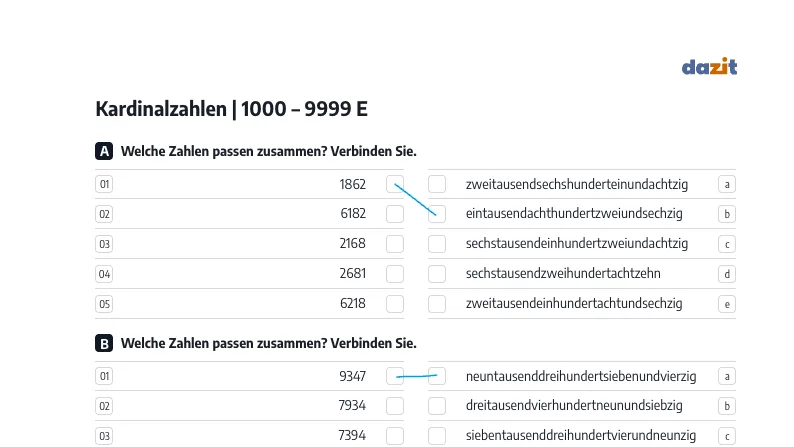
Task: Click the 05 label beside 6218
Action: (104, 304)
